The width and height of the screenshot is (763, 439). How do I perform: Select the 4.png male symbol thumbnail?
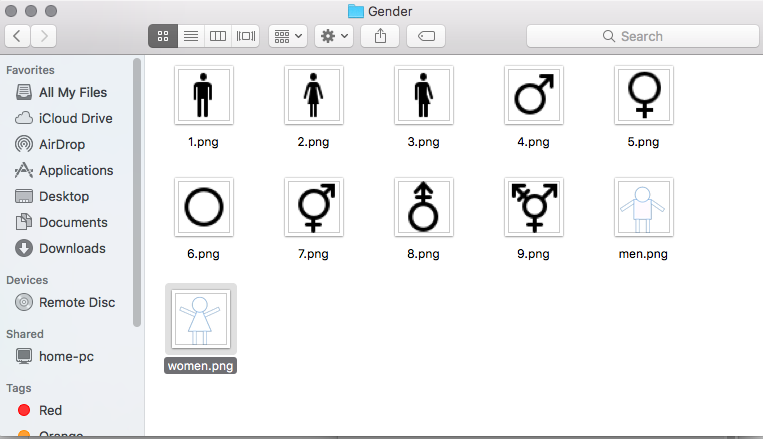534,96
